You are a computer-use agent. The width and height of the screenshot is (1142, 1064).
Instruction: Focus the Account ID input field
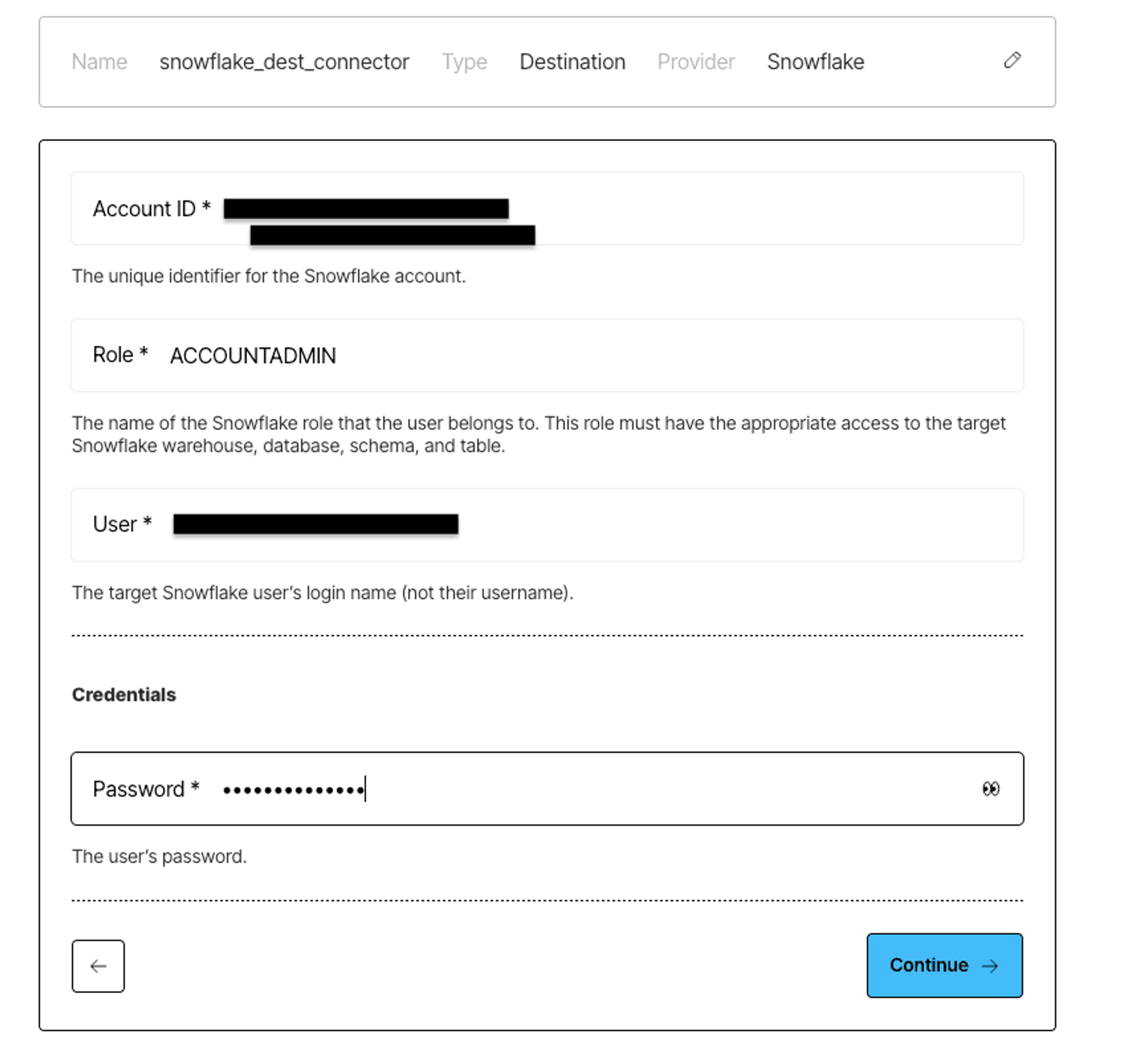pos(547,209)
